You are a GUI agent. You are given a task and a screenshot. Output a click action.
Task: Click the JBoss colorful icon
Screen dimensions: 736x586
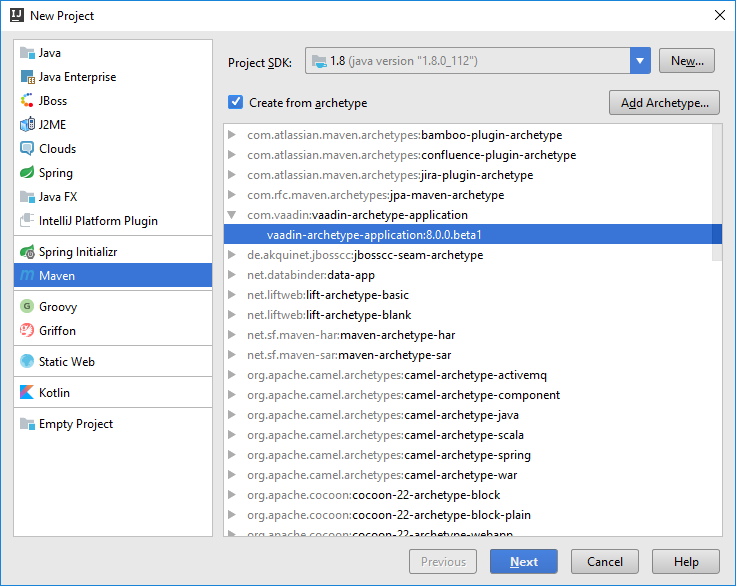click(x=27, y=101)
